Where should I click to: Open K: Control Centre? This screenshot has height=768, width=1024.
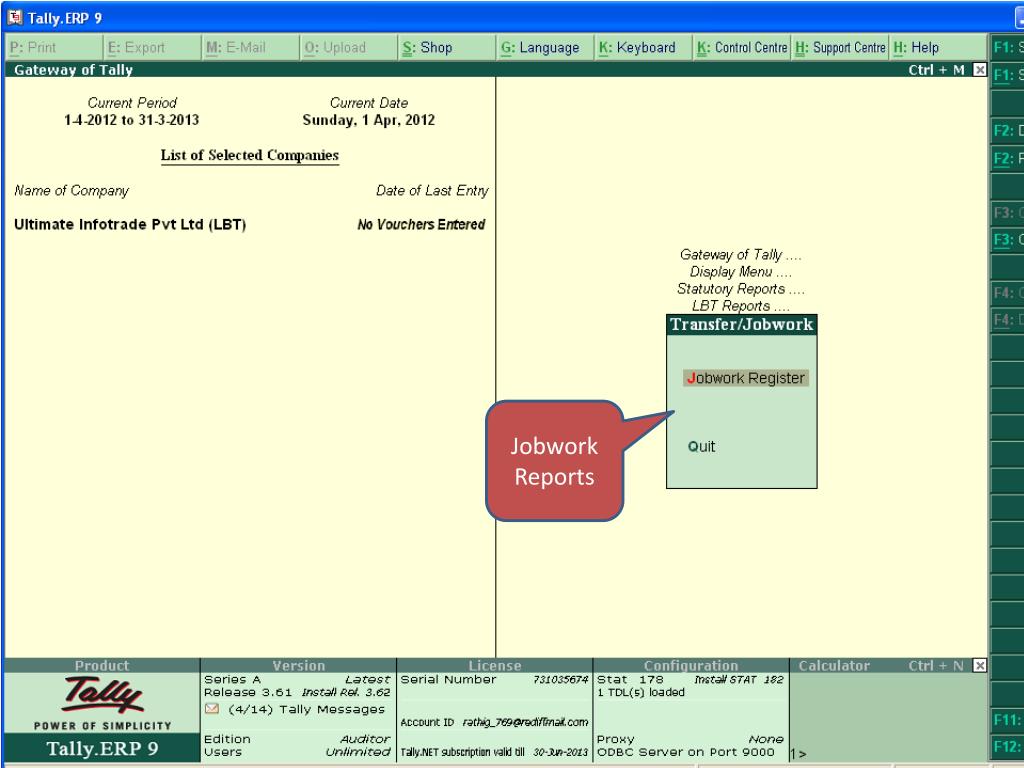pyautogui.click(x=742, y=48)
